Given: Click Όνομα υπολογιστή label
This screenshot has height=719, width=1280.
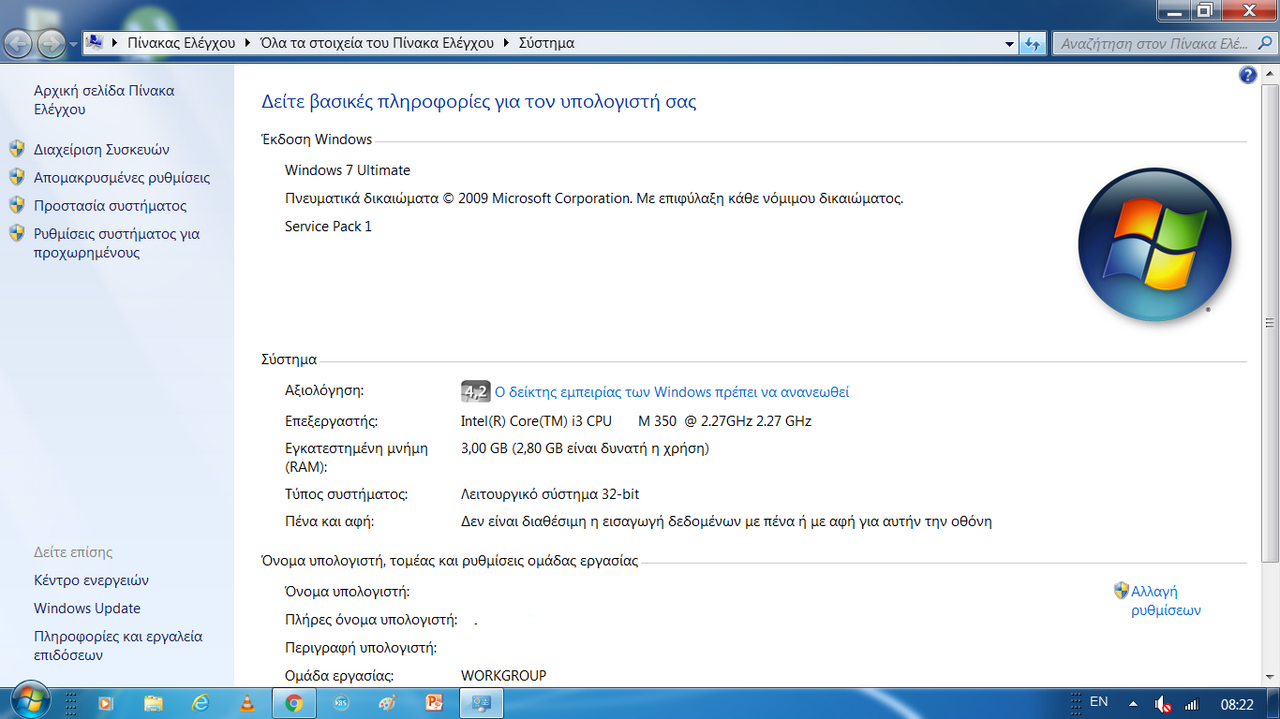Looking at the screenshot, I should click(x=347, y=591).
